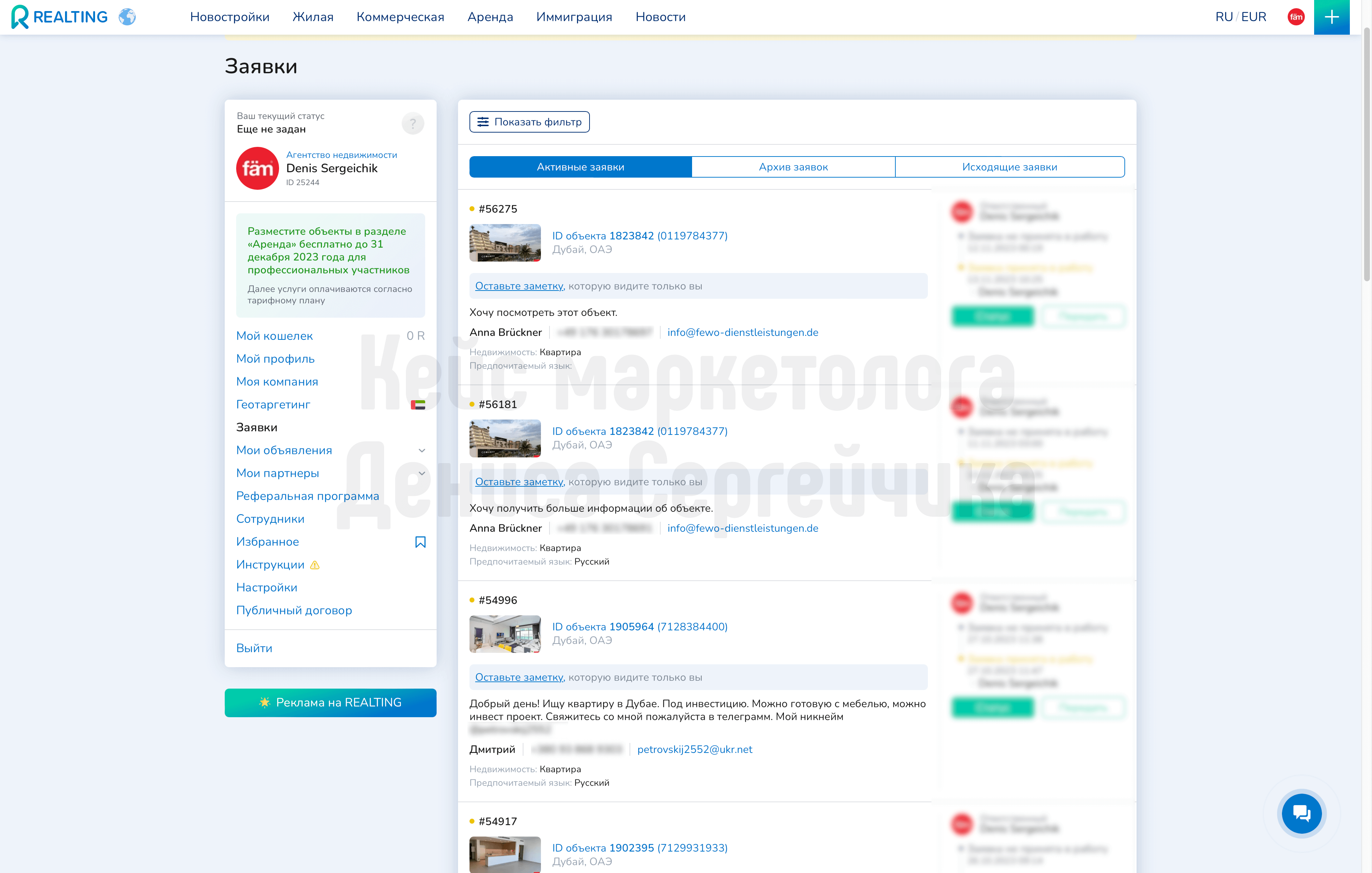Switch to the Исходящие заявки tab

click(x=1010, y=167)
